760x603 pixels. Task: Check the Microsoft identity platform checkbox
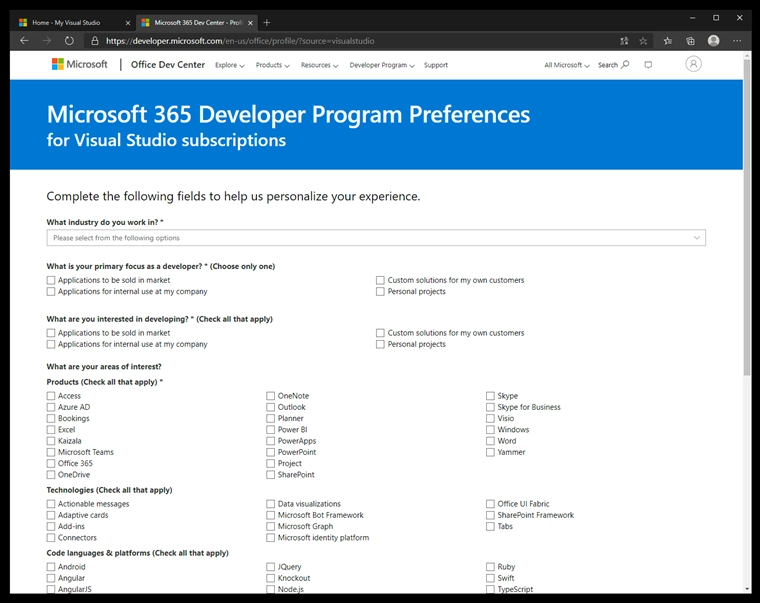tap(270, 538)
